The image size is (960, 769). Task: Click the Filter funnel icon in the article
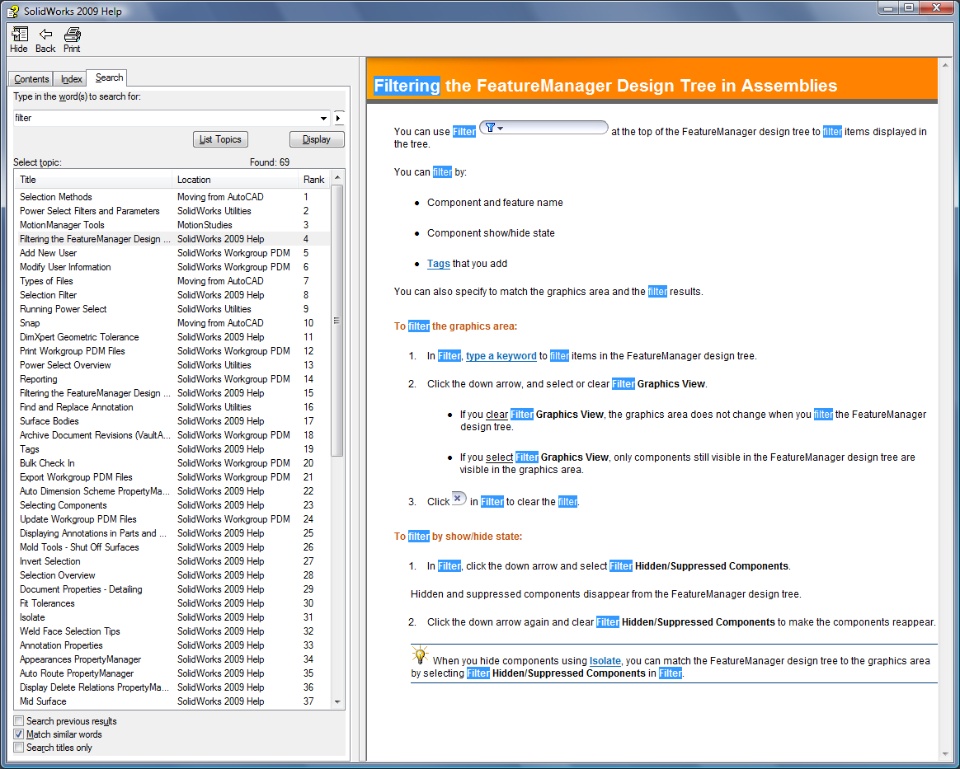coord(490,128)
